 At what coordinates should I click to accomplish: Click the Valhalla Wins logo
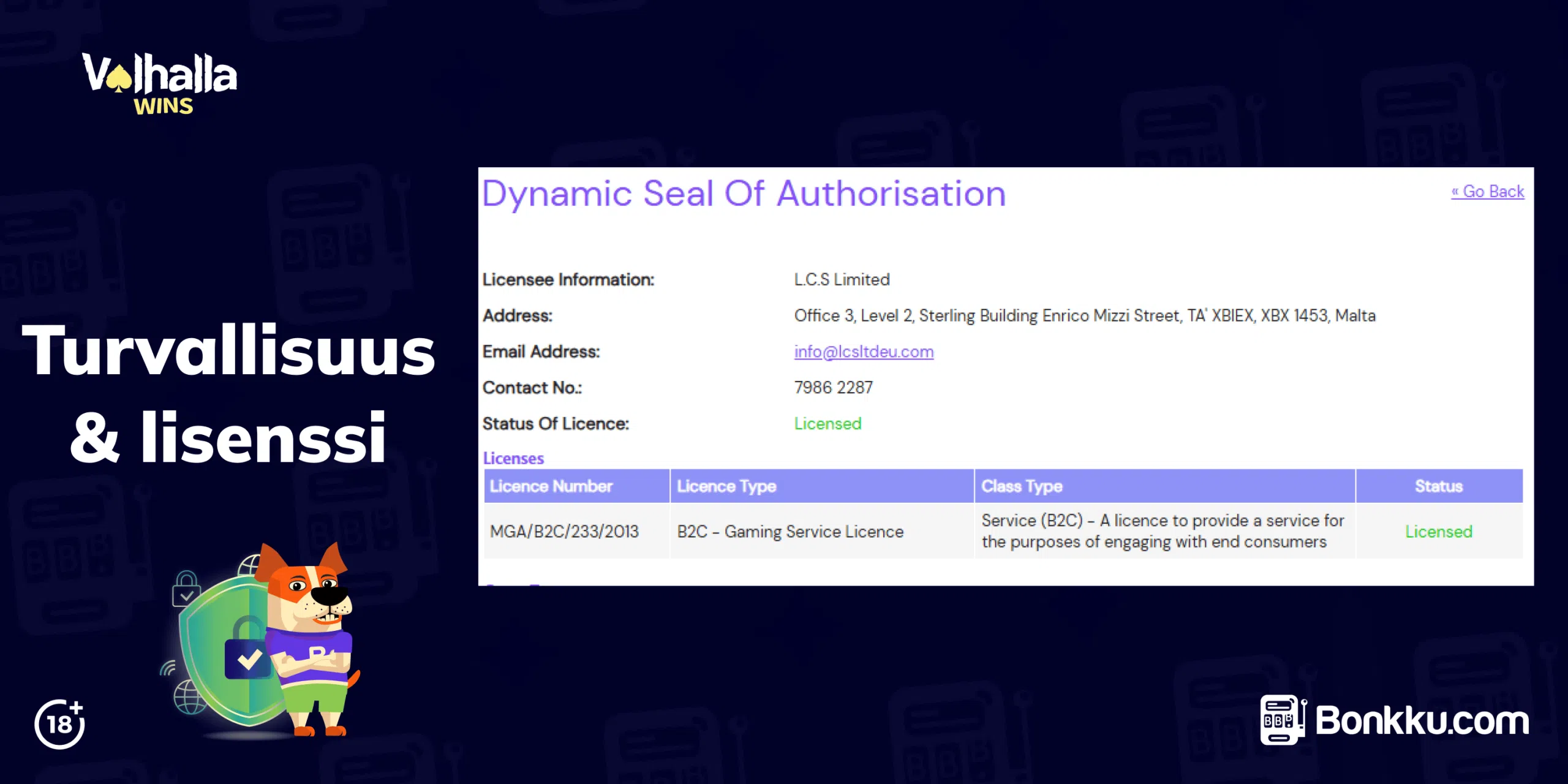pyautogui.click(x=159, y=83)
